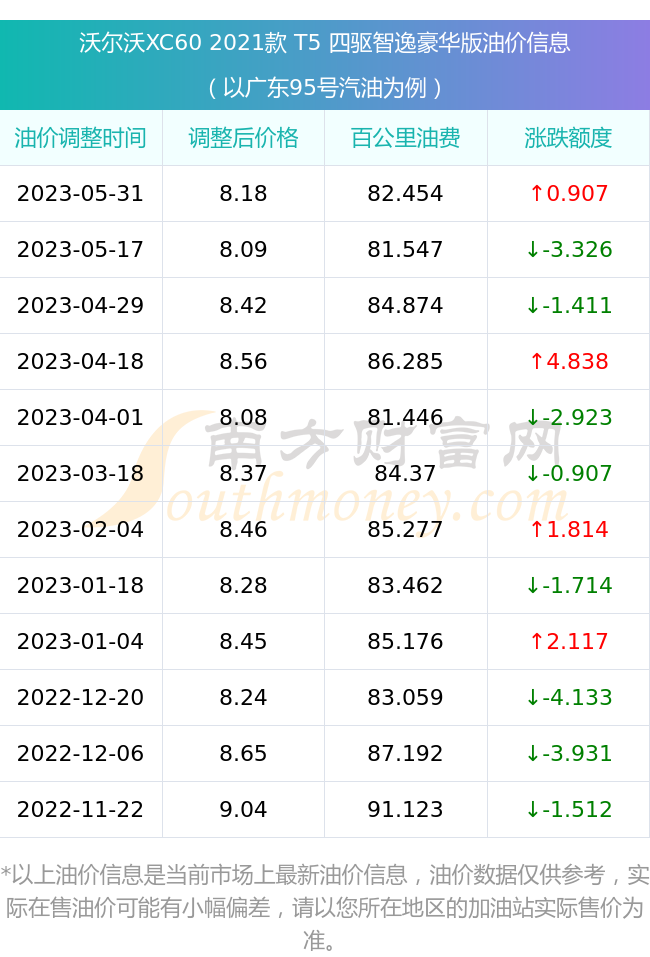Click the green down arrow -1.512 value
The width and height of the screenshot is (650, 957).
point(568,809)
